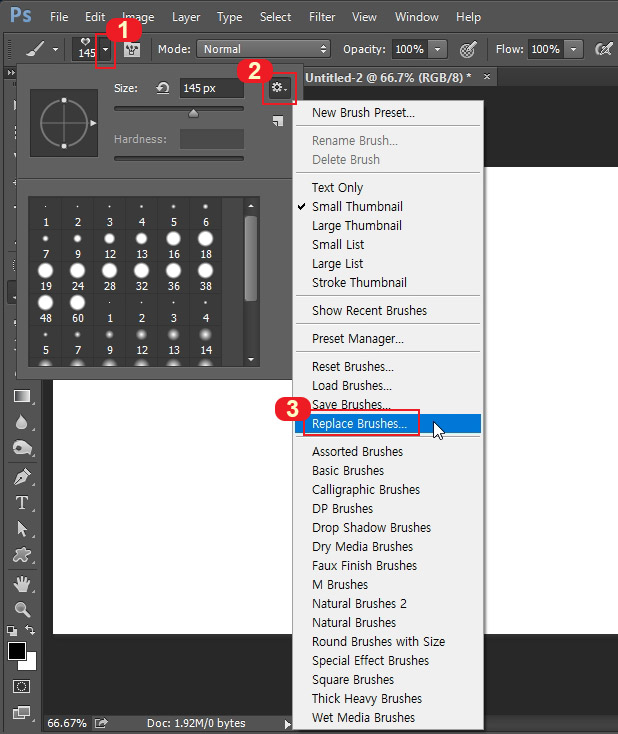Load Wet Media Brushes set
This screenshot has height=734, width=618.
click(388, 718)
